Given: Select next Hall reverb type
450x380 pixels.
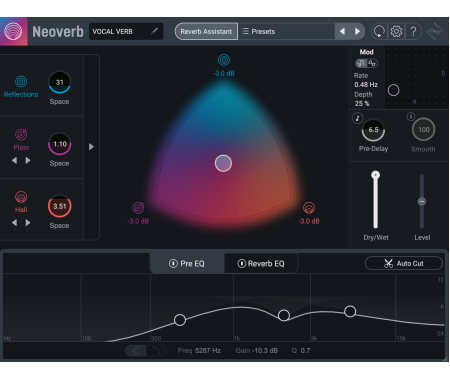Looking at the screenshot, I should (x=28, y=222).
